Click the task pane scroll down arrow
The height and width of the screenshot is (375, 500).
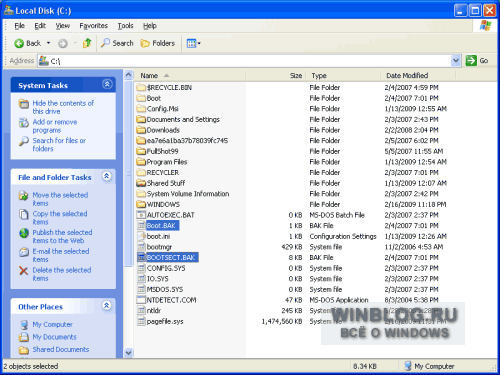[x=128, y=352]
